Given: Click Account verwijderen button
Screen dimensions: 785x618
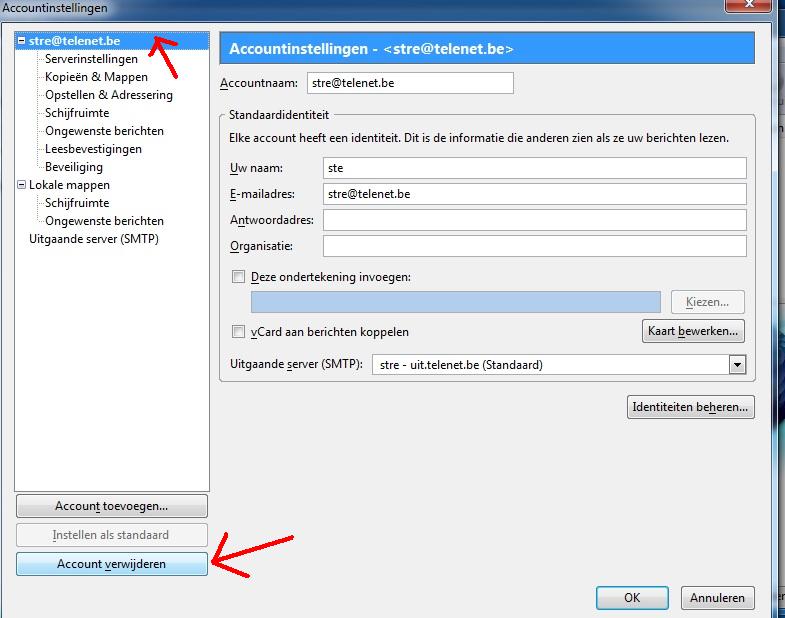Looking at the screenshot, I should click(x=112, y=564).
